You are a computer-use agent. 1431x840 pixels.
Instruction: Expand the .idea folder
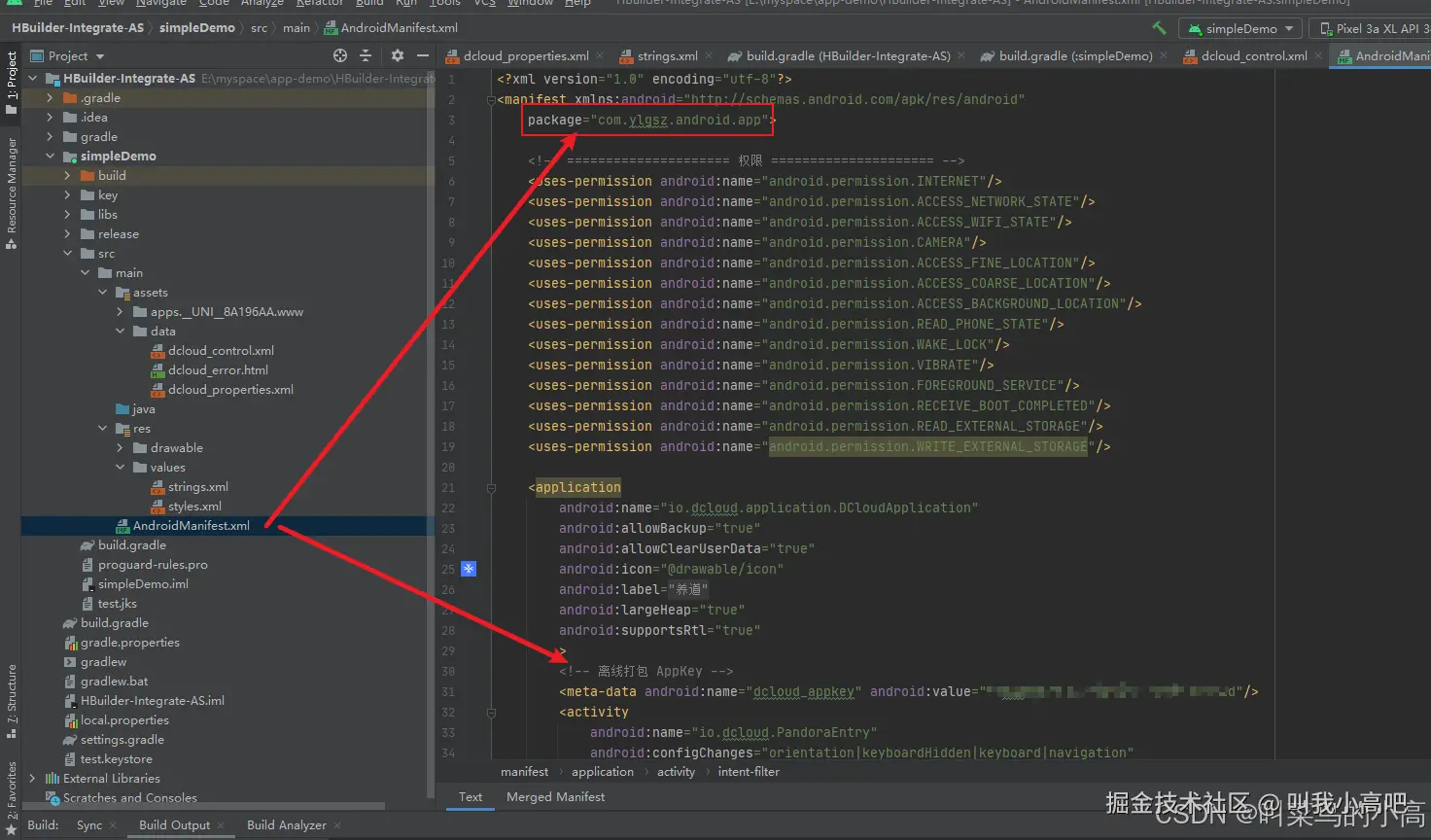51,117
